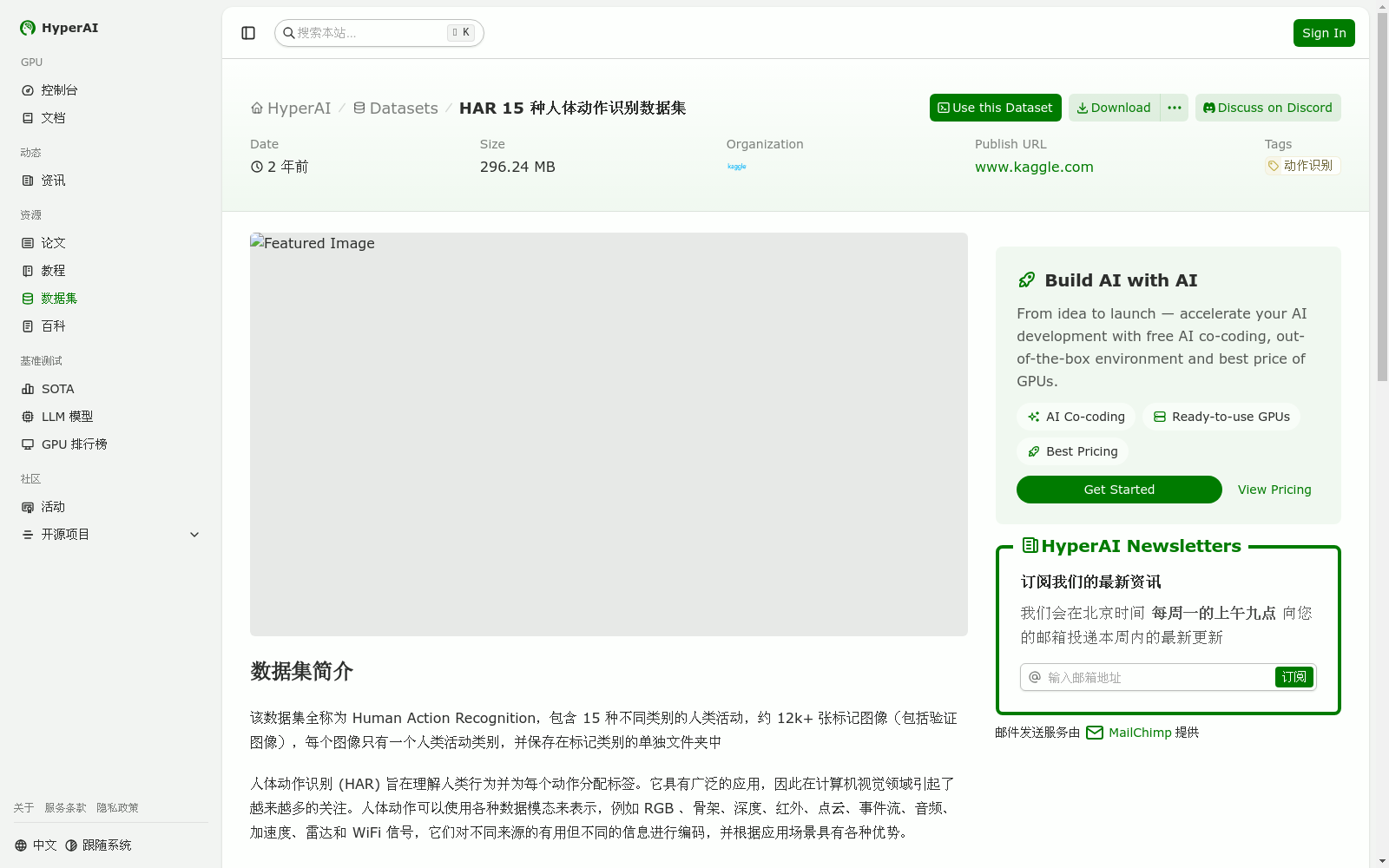Click the 搜索本站 search field

(x=379, y=33)
